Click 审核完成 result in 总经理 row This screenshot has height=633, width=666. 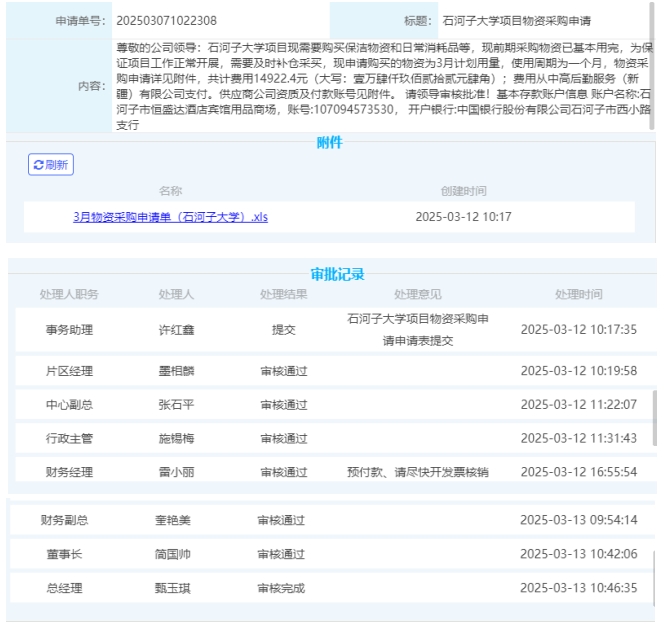point(280,588)
